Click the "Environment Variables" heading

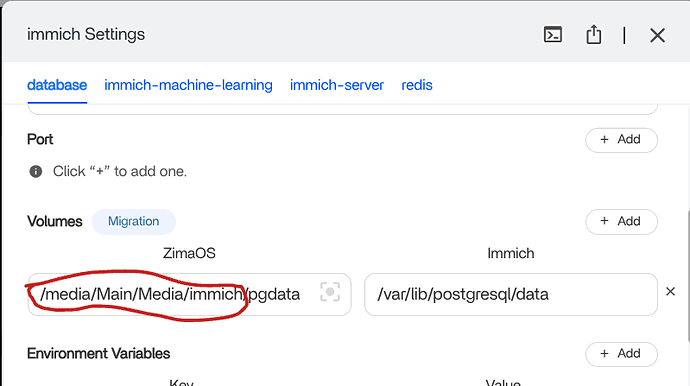tap(99, 353)
